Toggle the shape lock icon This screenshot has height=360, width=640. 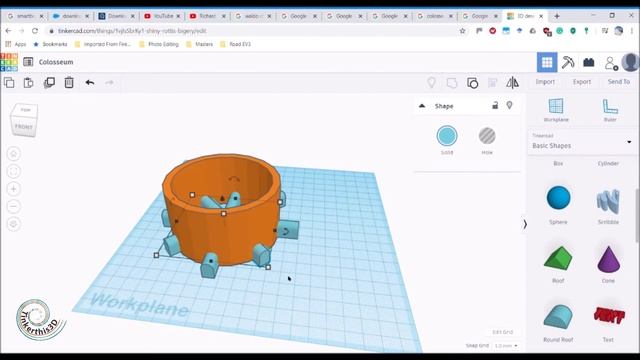pos(495,105)
